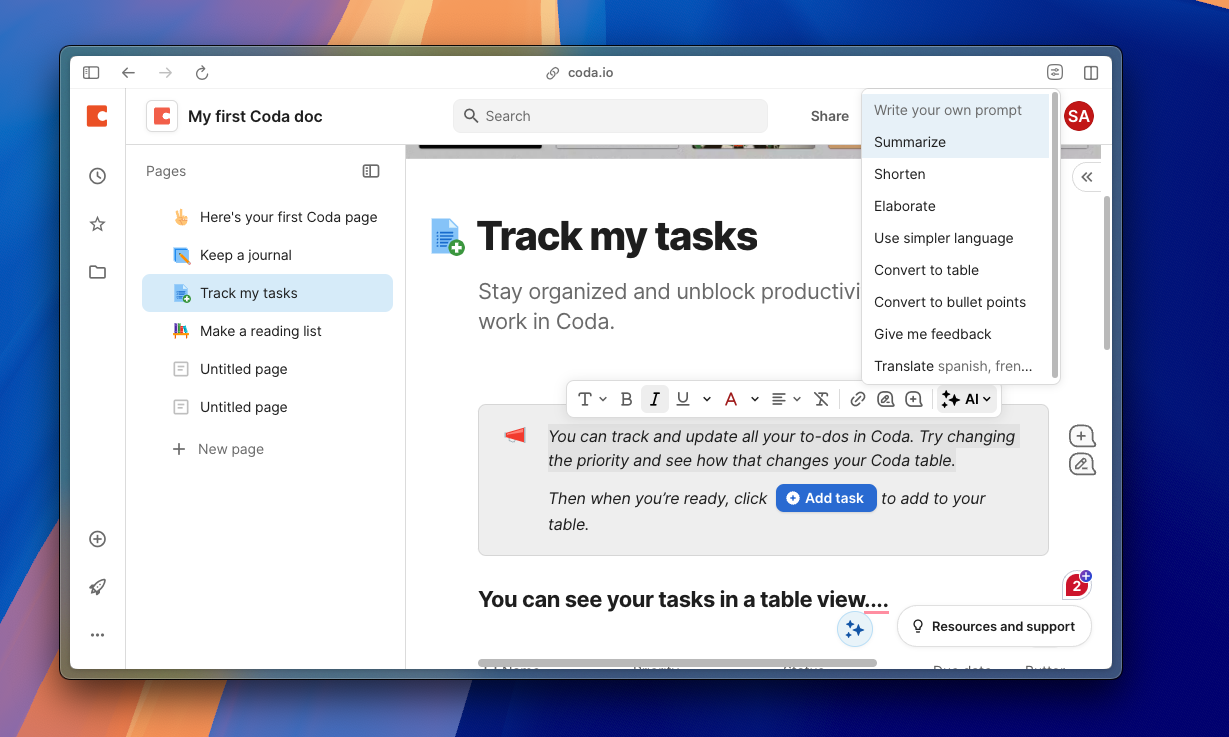The height and width of the screenshot is (737, 1229).
Task: Collapse the right panel with double chevron
Action: (1087, 177)
